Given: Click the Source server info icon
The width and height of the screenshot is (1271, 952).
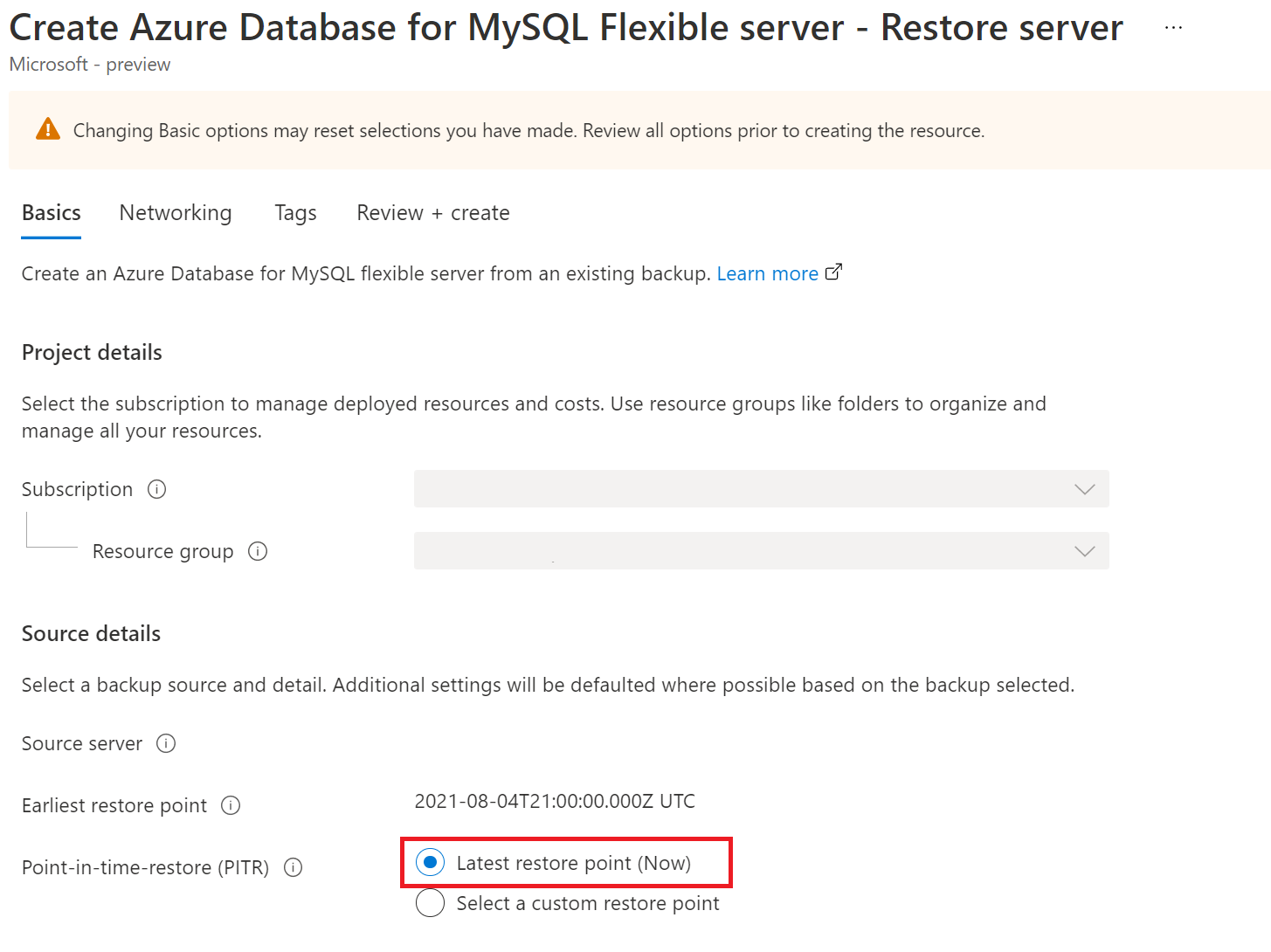Looking at the screenshot, I should (x=166, y=743).
